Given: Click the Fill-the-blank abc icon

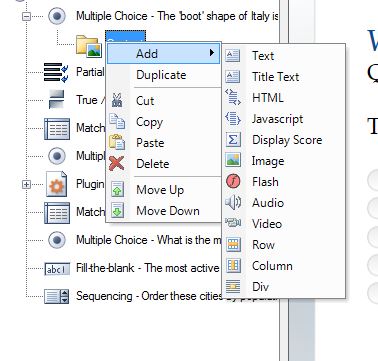Looking at the screenshot, I should point(57,269).
